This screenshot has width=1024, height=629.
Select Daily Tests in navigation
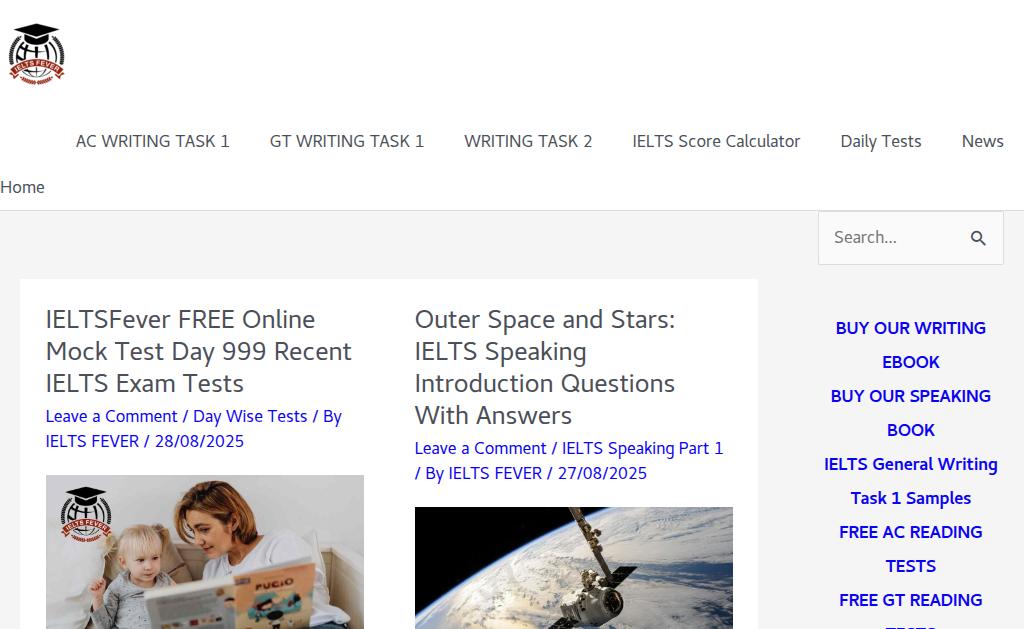click(881, 141)
